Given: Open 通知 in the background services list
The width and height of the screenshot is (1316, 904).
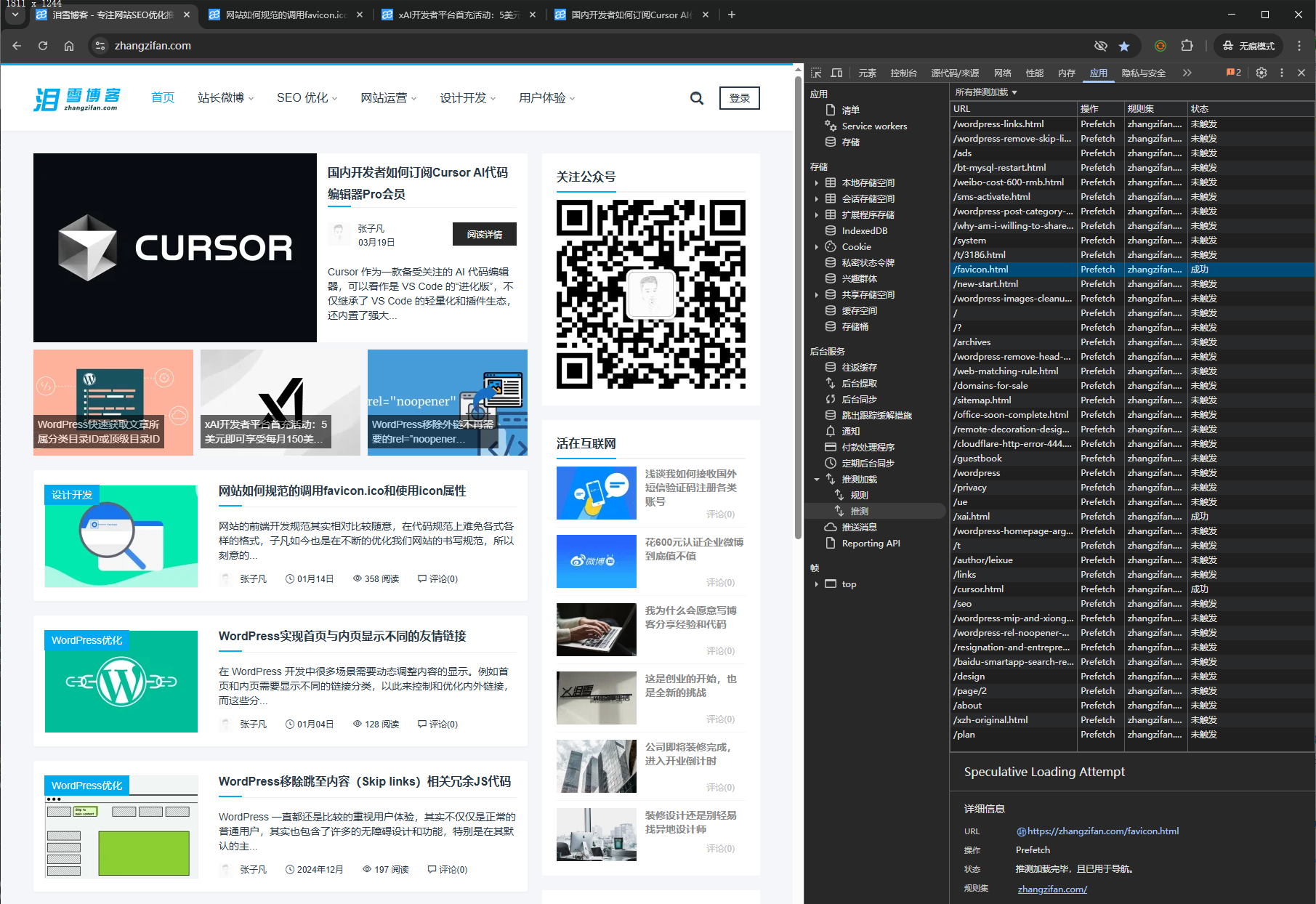Looking at the screenshot, I should (850, 431).
